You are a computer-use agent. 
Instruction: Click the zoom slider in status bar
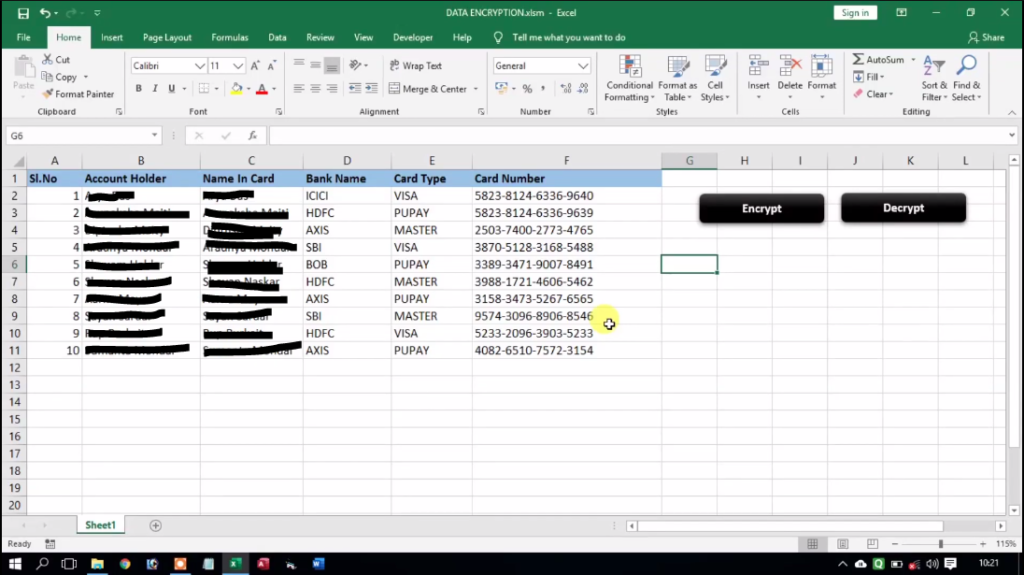pyautogui.click(x=940, y=544)
